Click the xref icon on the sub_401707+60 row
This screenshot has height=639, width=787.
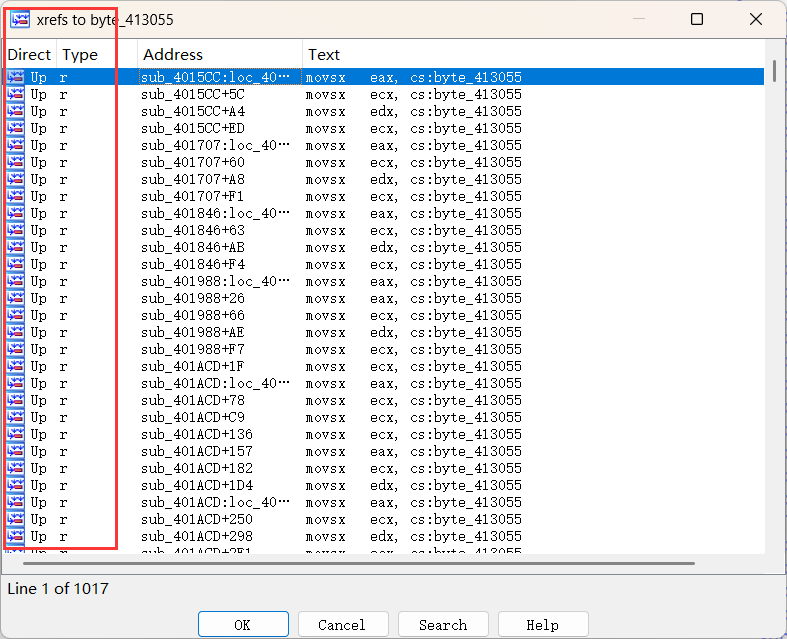click(x=16, y=162)
